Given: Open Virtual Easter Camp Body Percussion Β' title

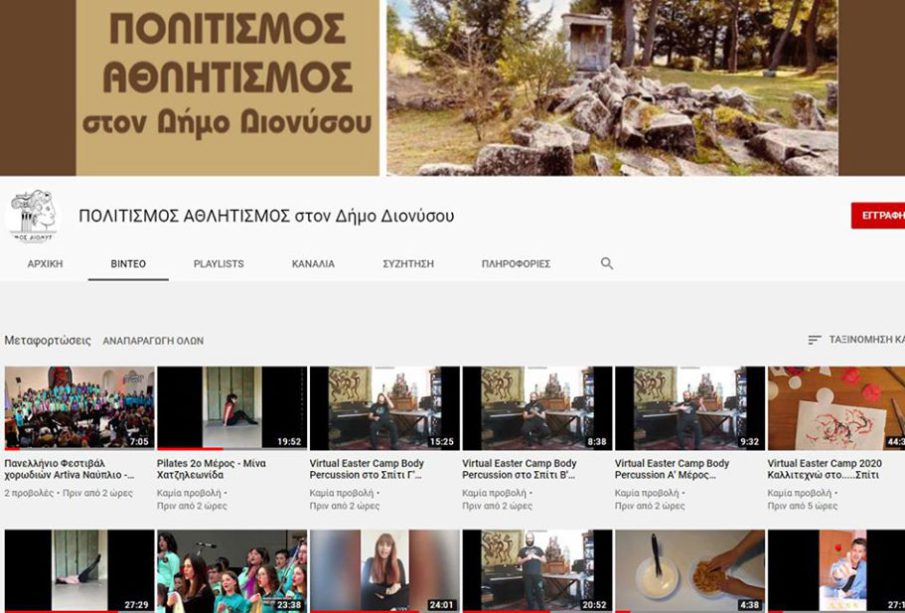Looking at the screenshot, I should [519, 470].
